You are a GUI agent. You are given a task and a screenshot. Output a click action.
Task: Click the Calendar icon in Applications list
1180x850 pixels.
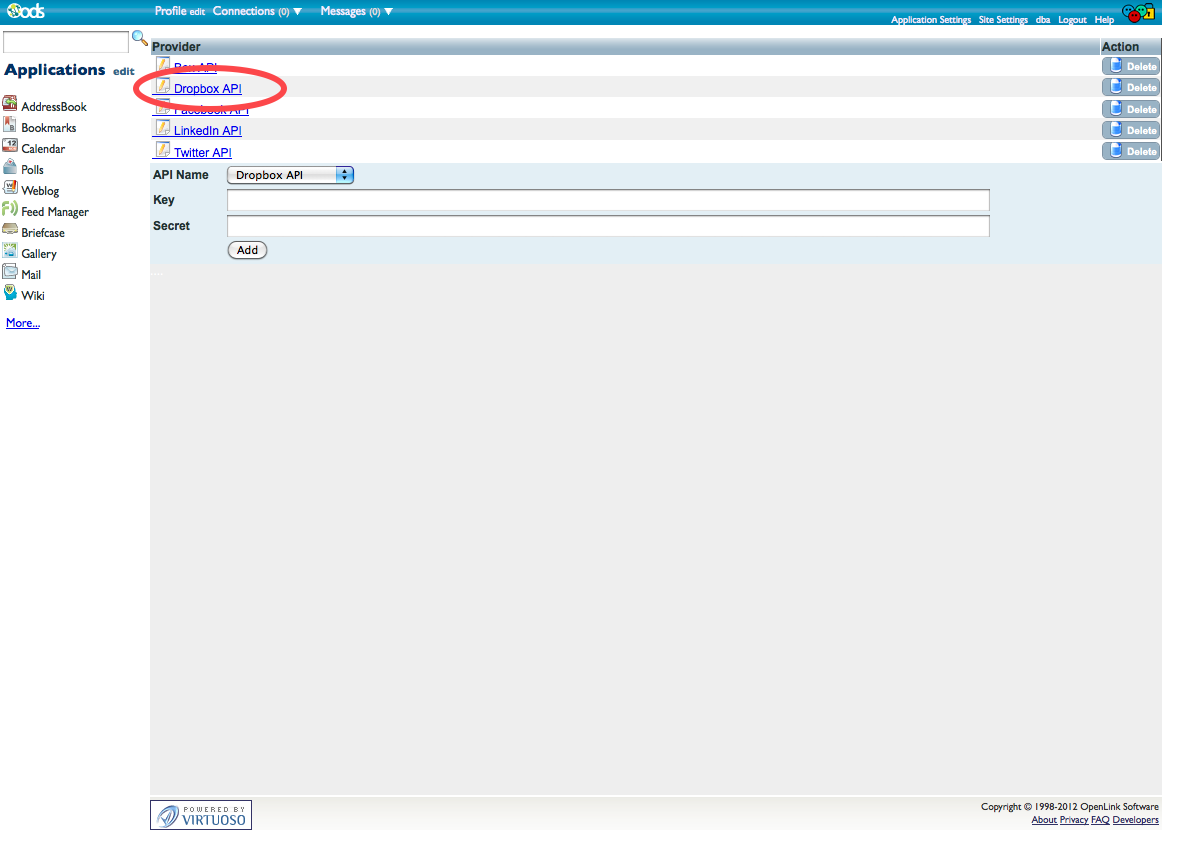pos(10,147)
